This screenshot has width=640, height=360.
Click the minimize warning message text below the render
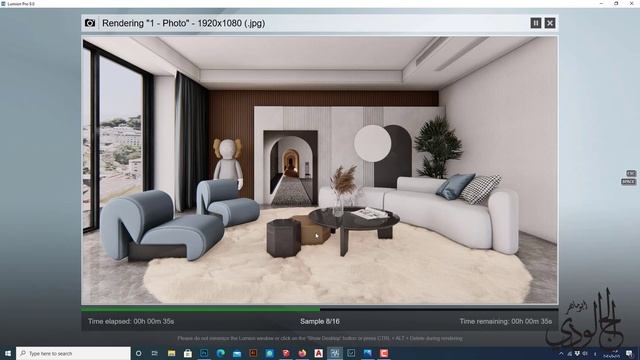(x=320, y=338)
